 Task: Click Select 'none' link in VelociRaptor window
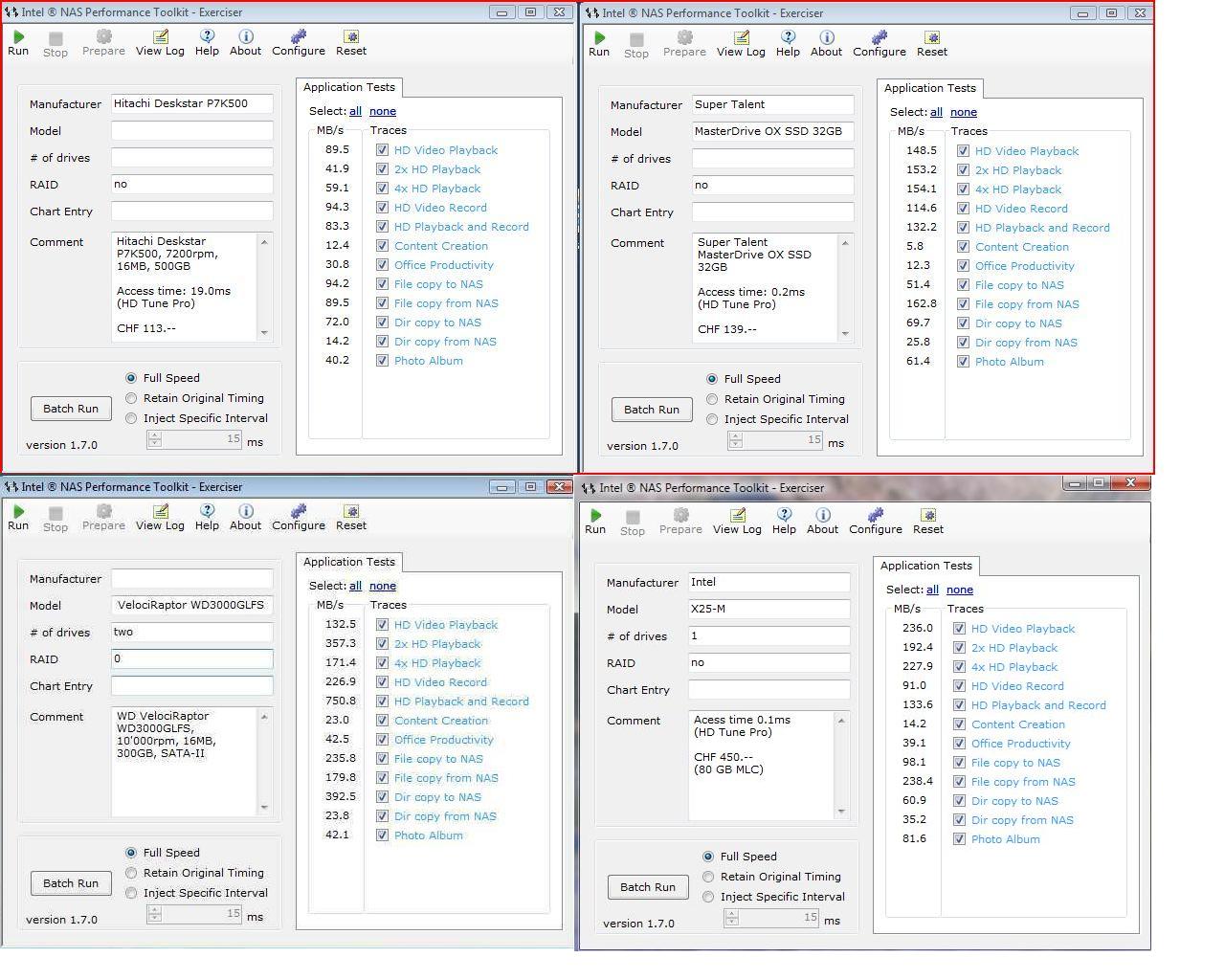click(x=383, y=586)
